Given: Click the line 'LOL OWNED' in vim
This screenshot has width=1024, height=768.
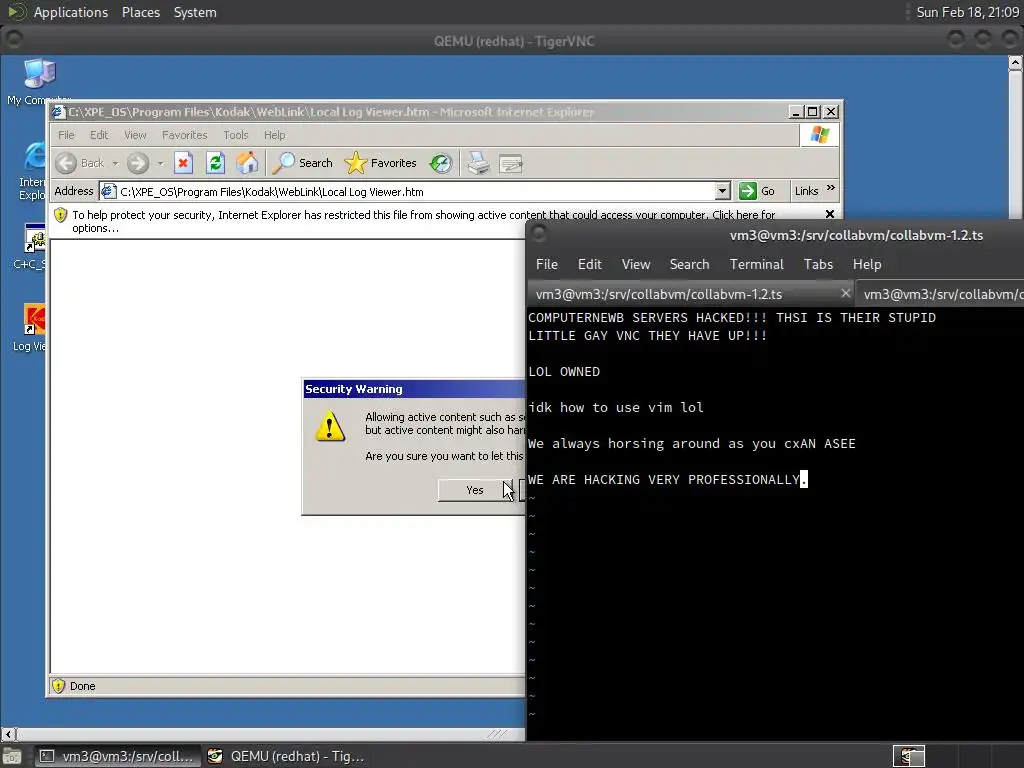Looking at the screenshot, I should click(564, 372).
